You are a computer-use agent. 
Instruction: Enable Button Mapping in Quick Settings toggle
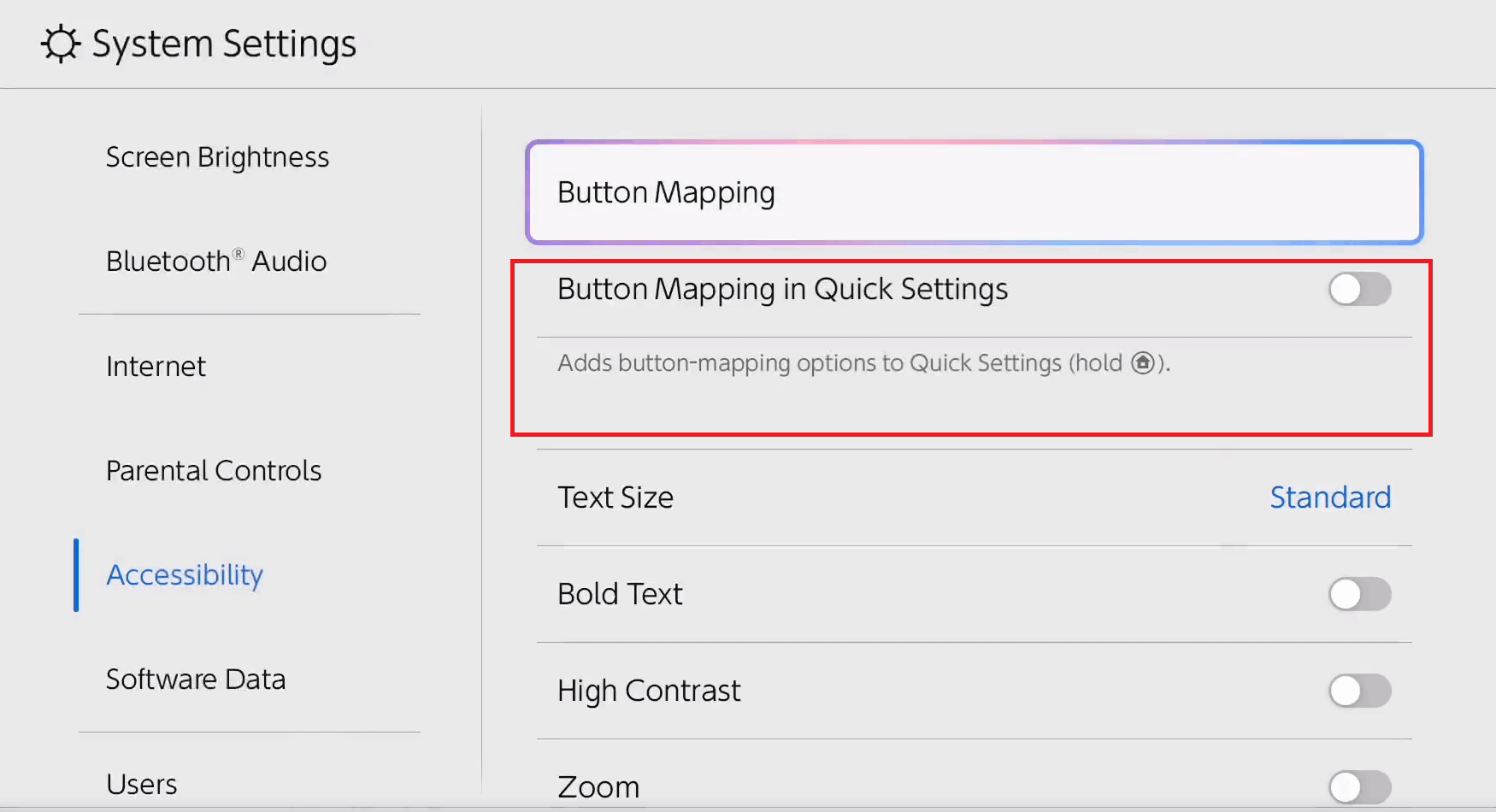pyautogui.click(x=1359, y=290)
